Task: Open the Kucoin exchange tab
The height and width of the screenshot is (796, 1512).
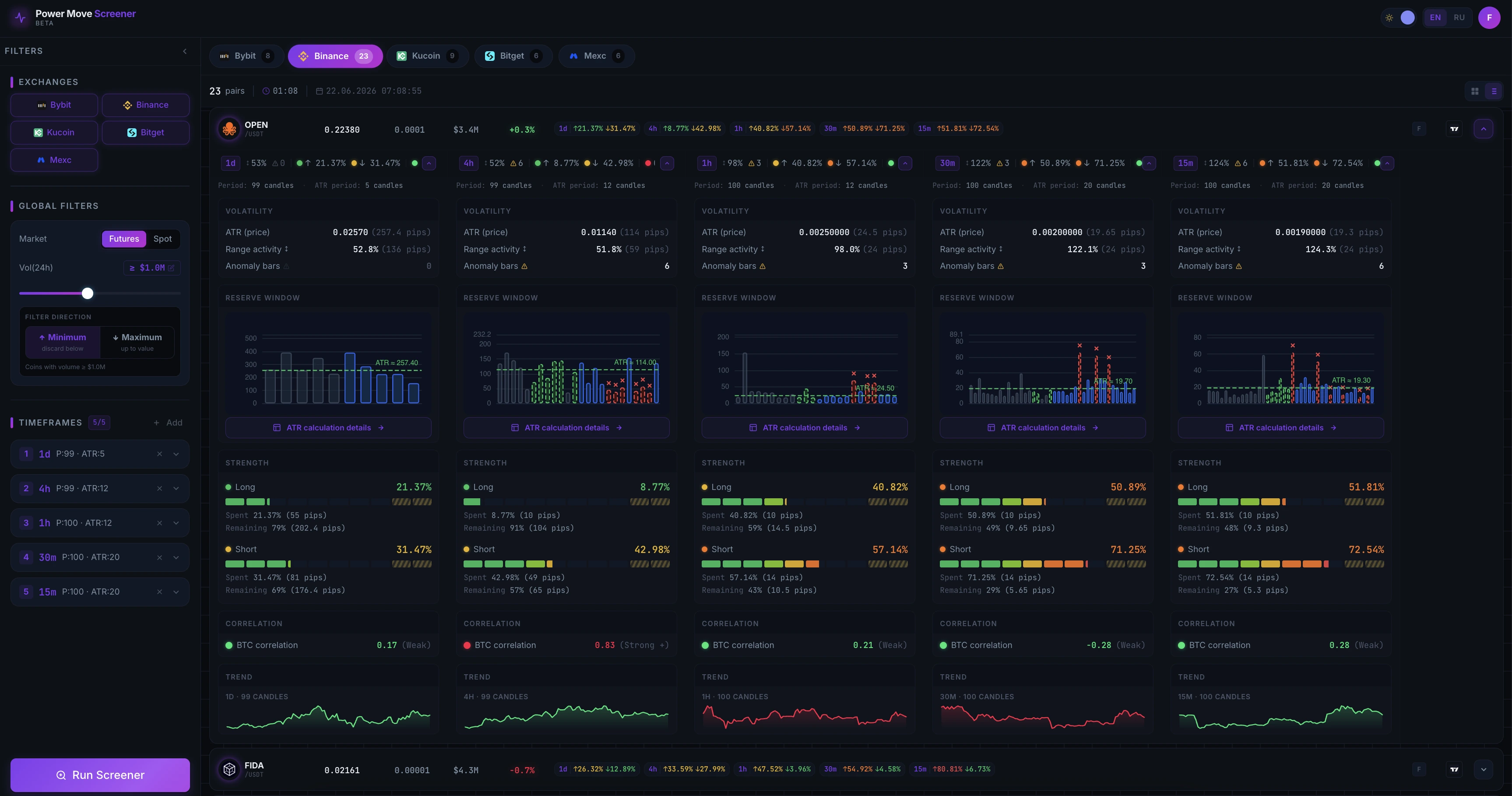Action: pos(427,56)
